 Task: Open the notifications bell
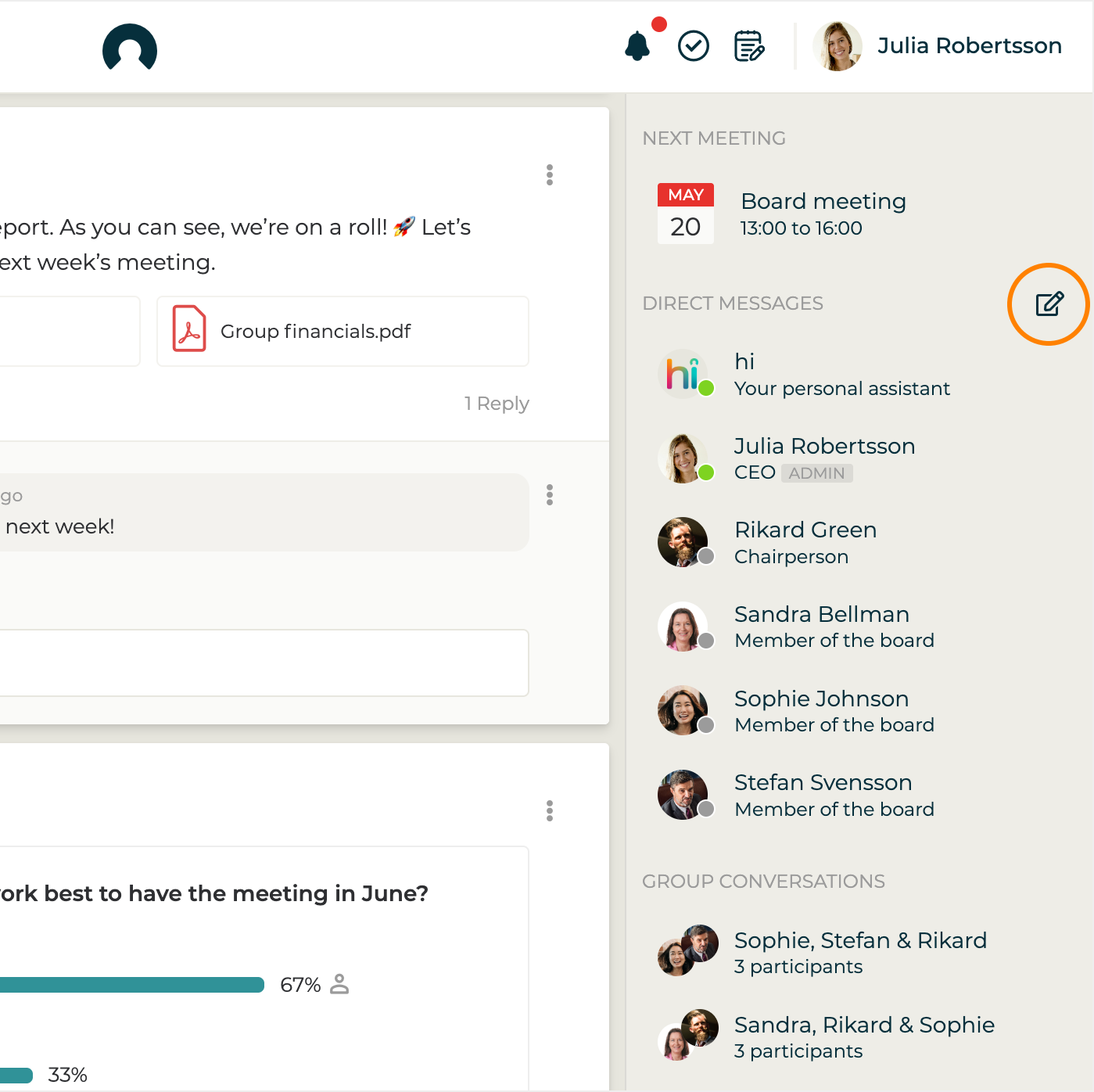point(638,46)
